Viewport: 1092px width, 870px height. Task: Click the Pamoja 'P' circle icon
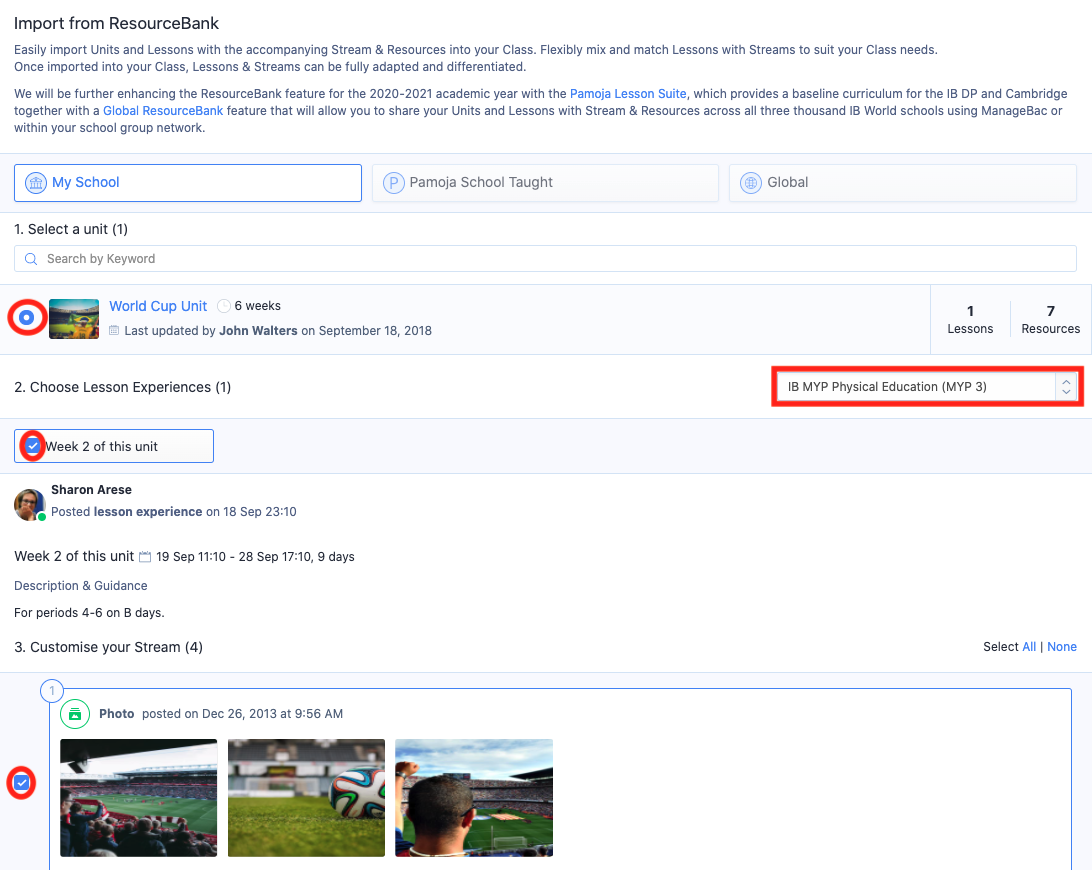click(x=394, y=183)
